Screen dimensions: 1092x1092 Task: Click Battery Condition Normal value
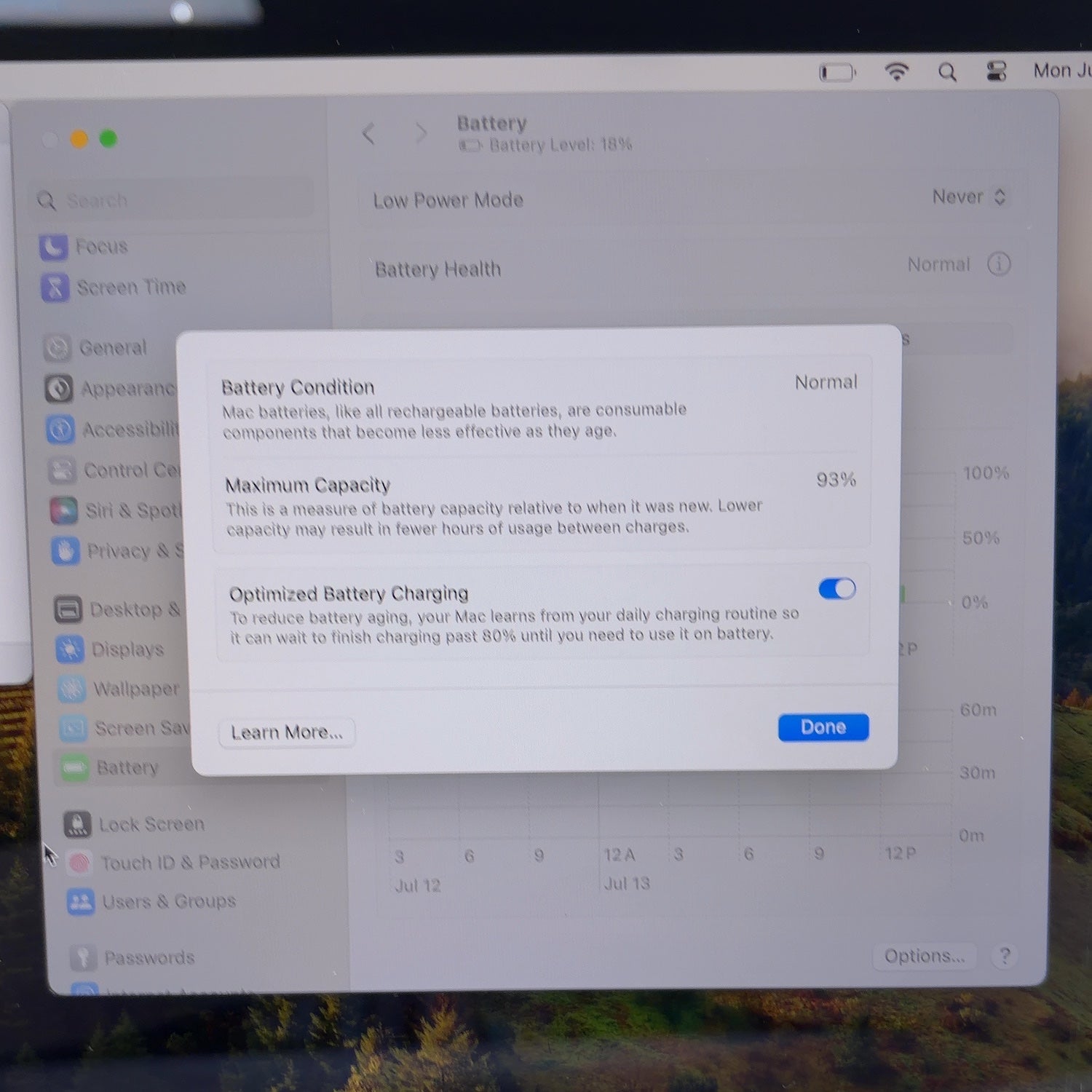point(826,382)
